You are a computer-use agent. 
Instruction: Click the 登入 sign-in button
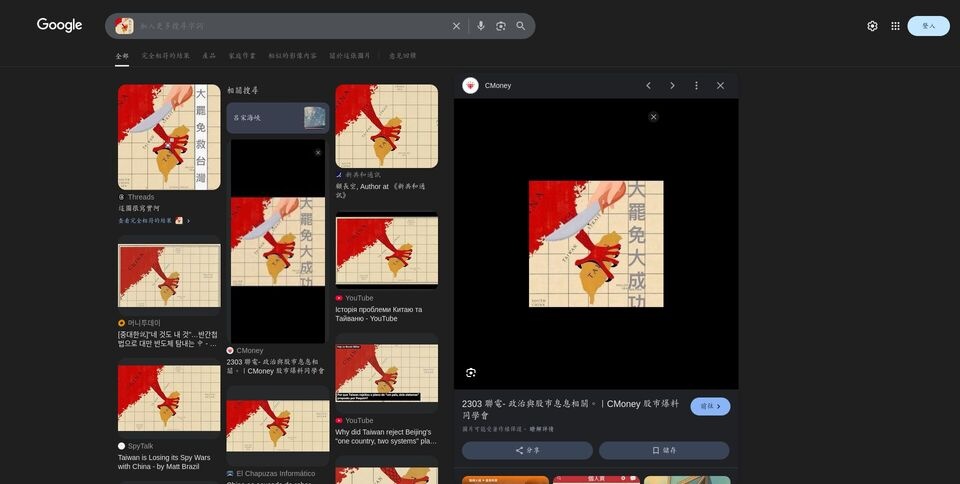tap(928, 26)
